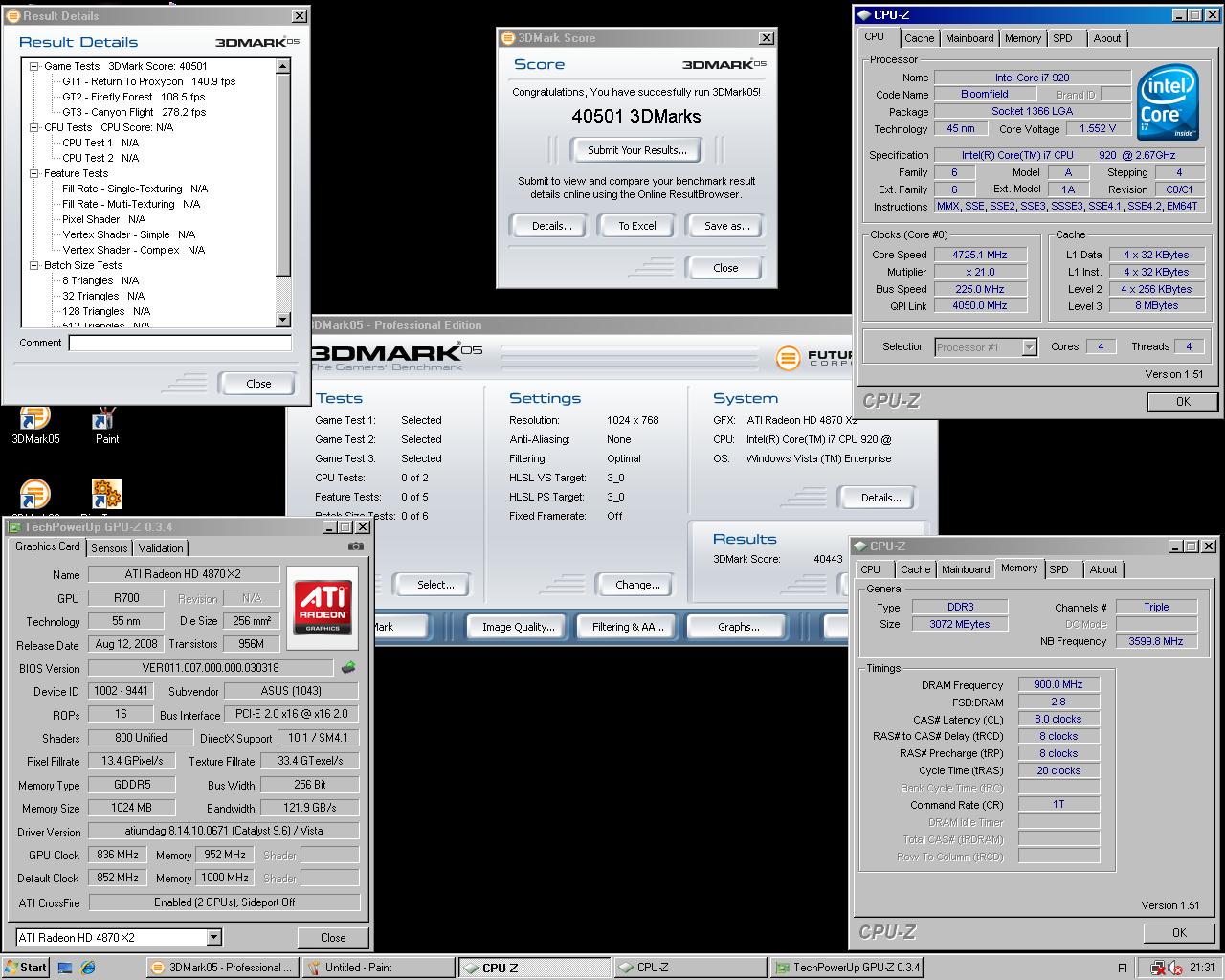Open the Graphics Card tab in GPU-Z
The width and height of the screenshot is (1225, 980).
(48, 546)
